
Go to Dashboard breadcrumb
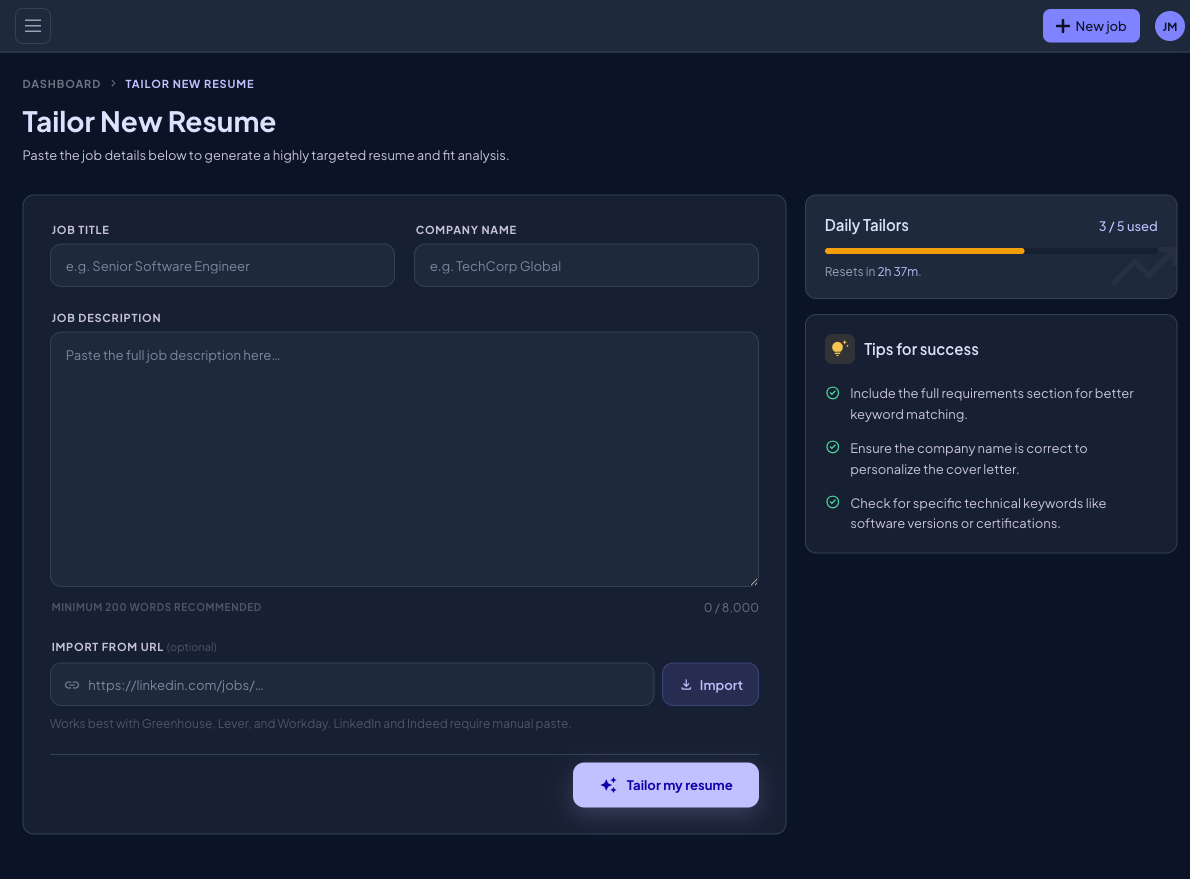61,84
